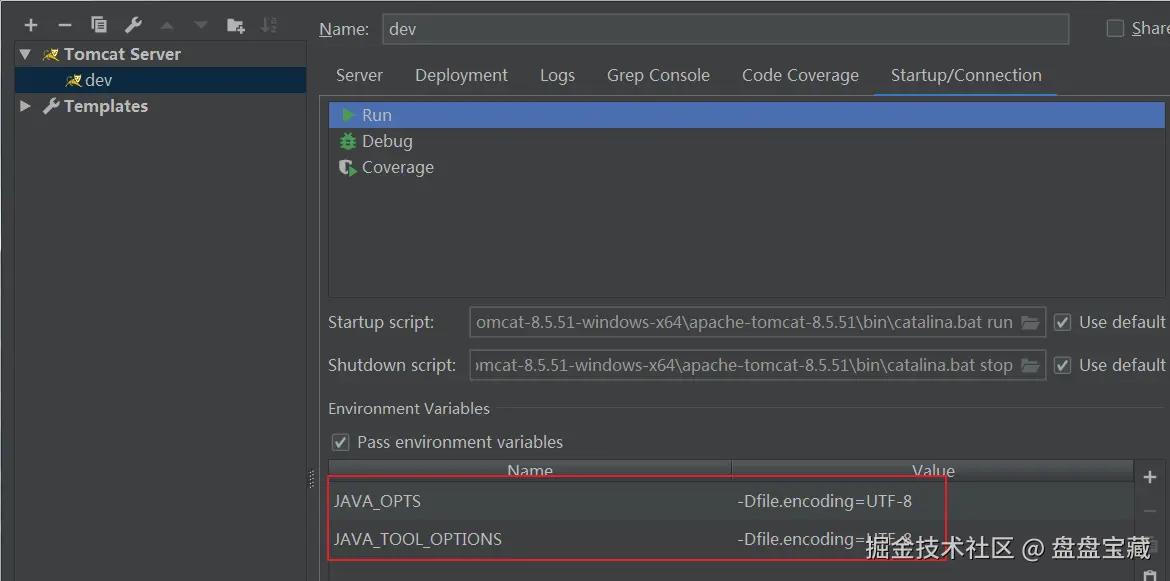Remove selected configuration with minus icon
Screen dimensions: 1170x581
coord(65,25)
